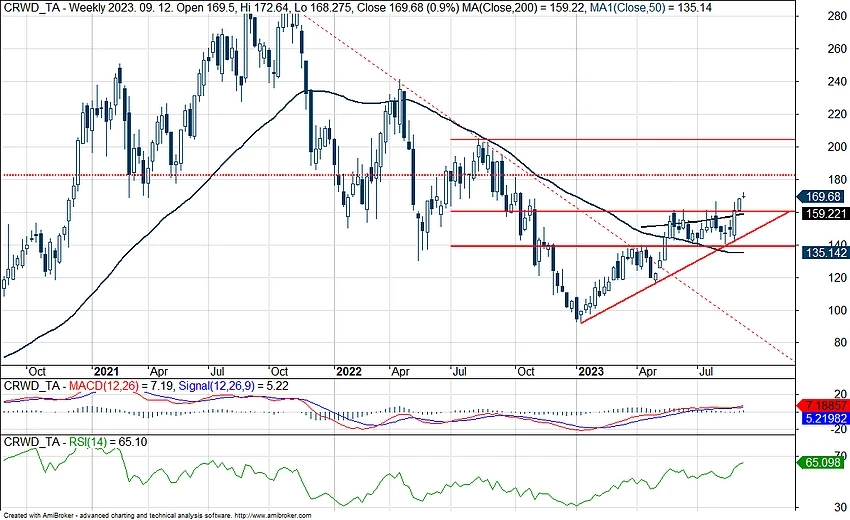Click the 280 price axis label
850x520 pixels.
836,16
